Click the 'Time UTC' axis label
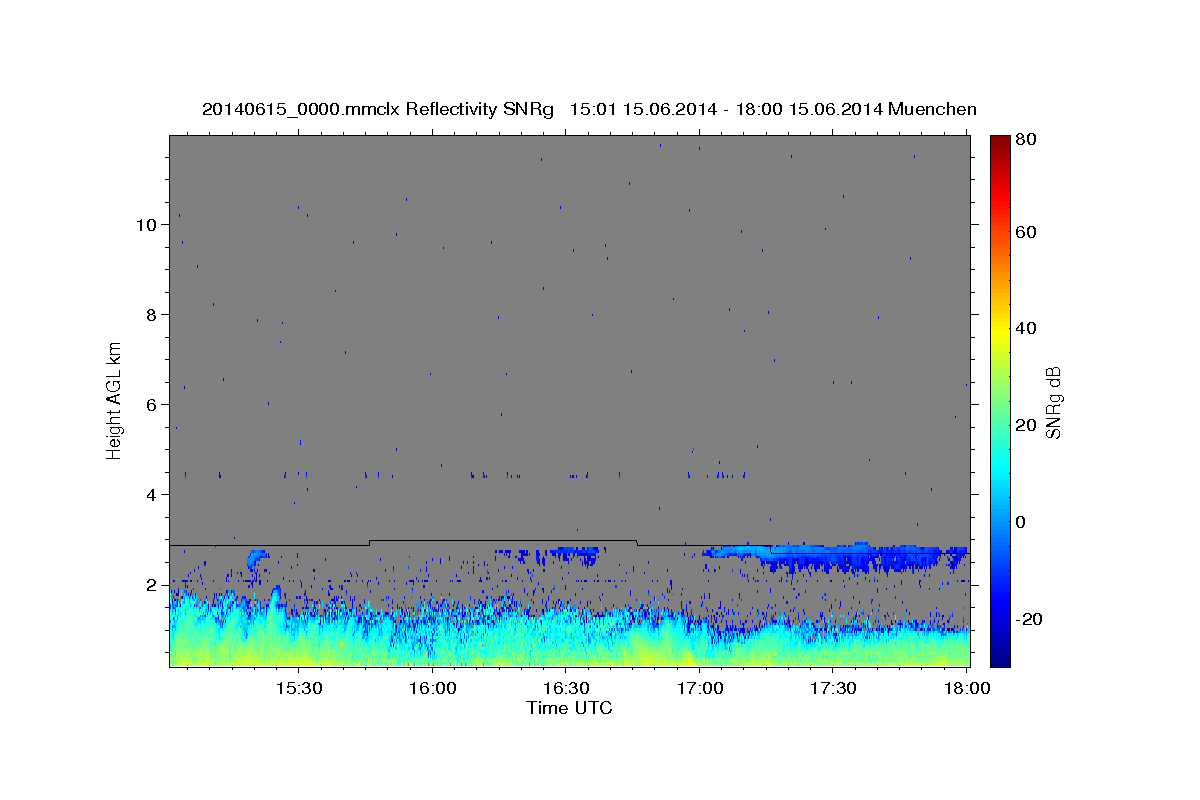1200x800 pixels. point(569,708)
